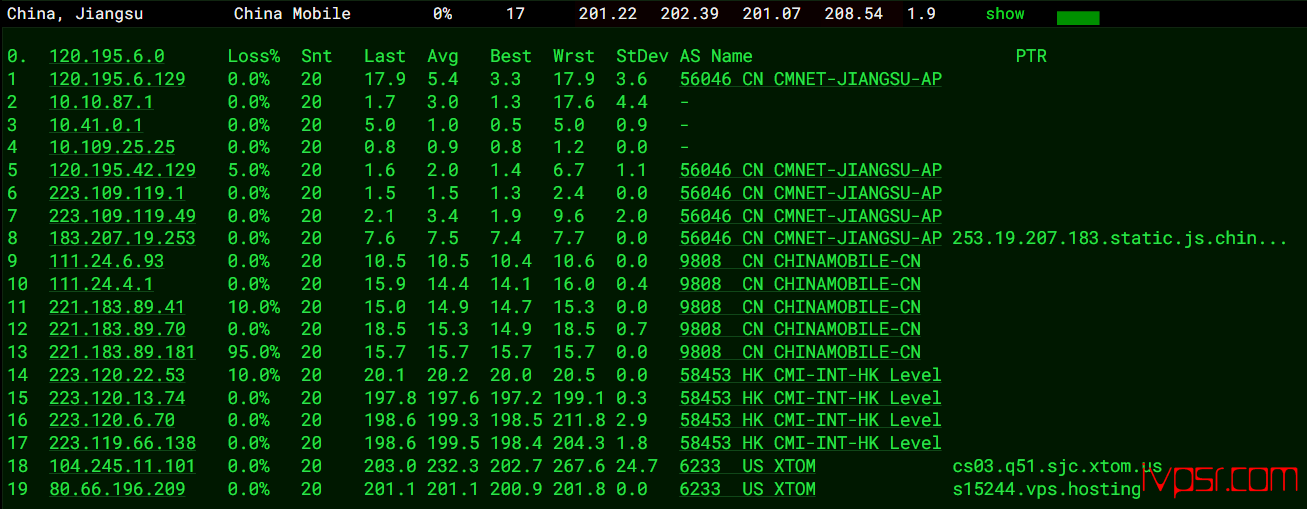Image resolution: width=1307 pixels, height=509 pixels.
Task: Open IP link 111.24.4.1
Action: point(102,284)
